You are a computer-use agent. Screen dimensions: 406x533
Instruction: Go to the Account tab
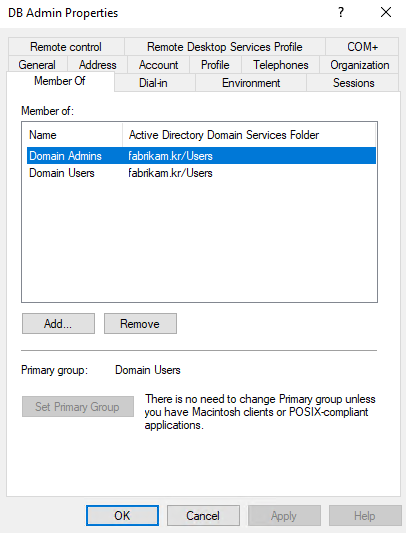pyautogui.click(x=158, y=65)
